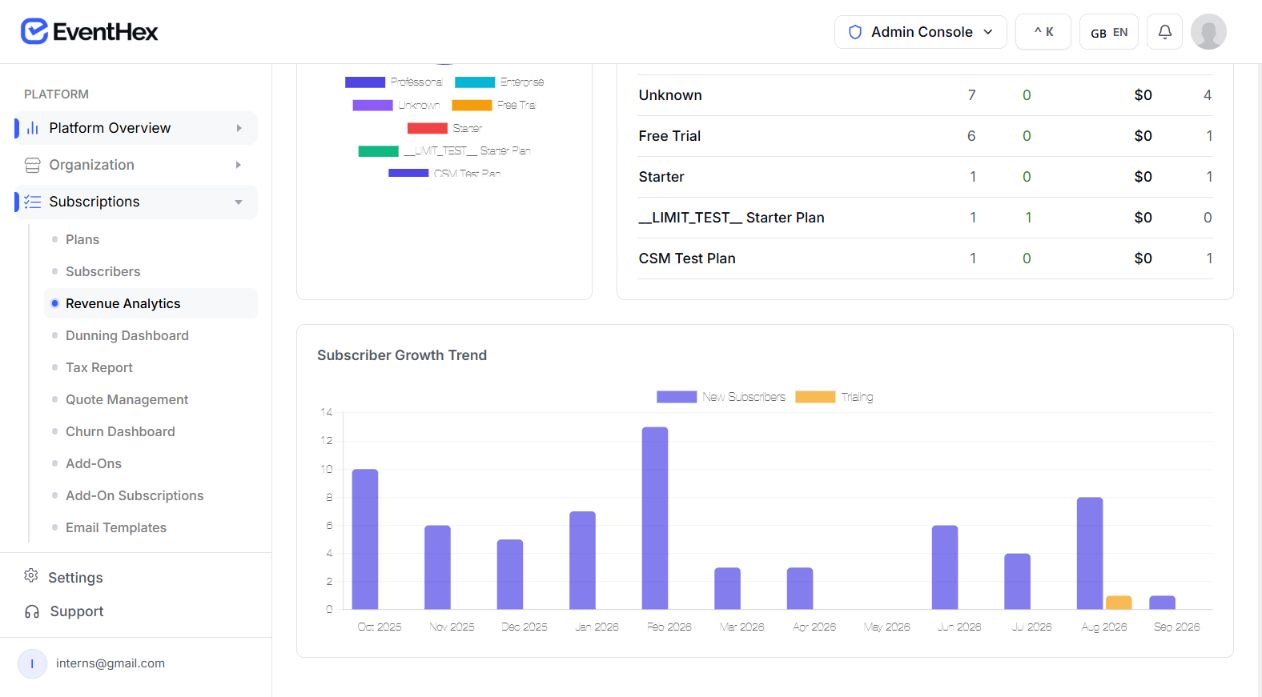Open the GB EN language selector
Viewport: 1262px width, 697px height.
click(1109, 32)
